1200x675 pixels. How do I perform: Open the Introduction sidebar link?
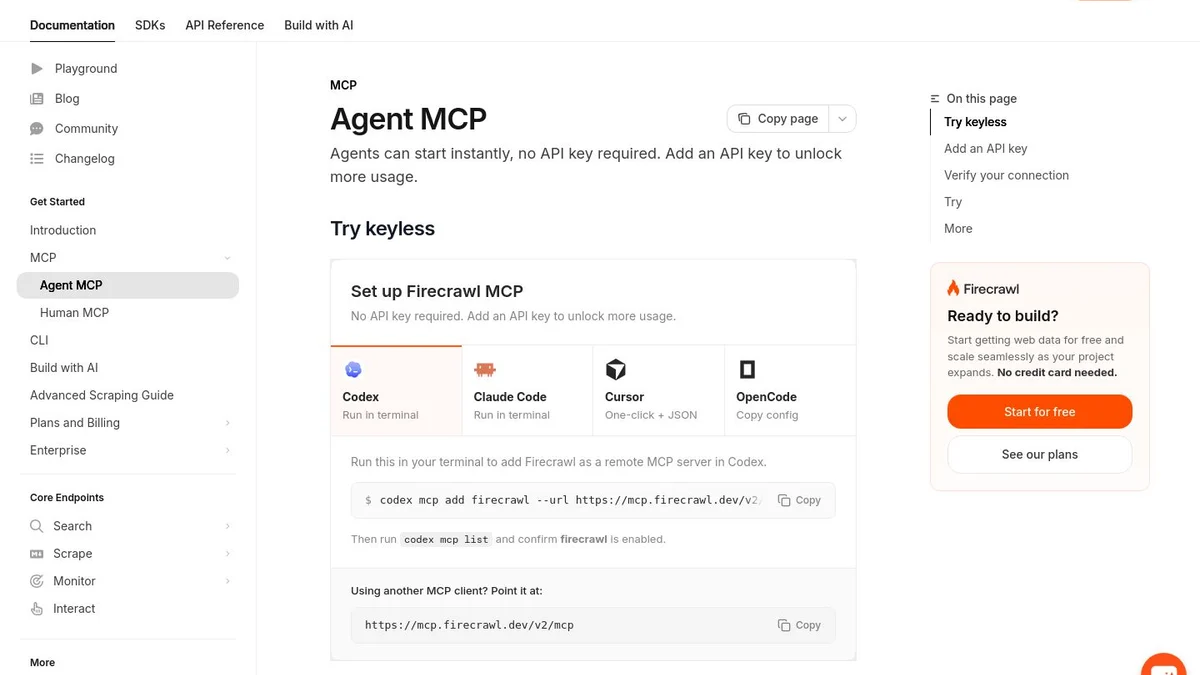[63, 230]
